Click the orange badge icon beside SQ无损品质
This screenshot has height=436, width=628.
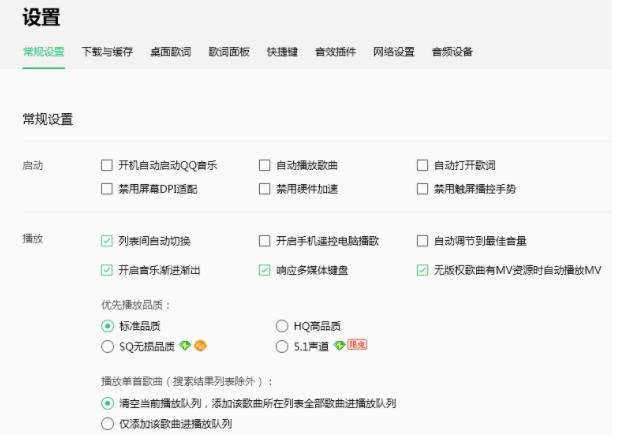(200, 346)
